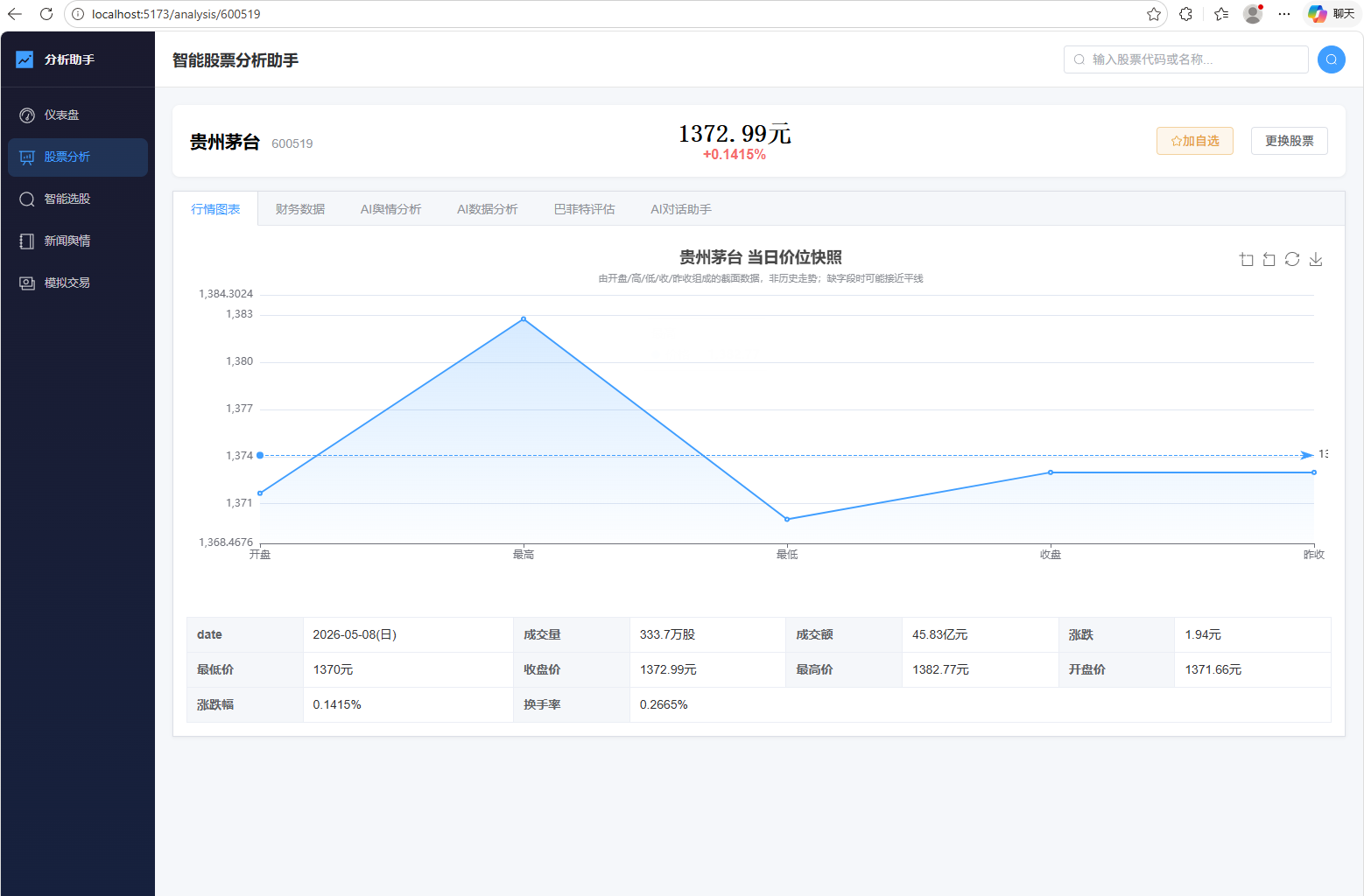Click the 昨收 label on the chart x-axis
Viewport: 1364px width, 896px height.
point(1314,555)
